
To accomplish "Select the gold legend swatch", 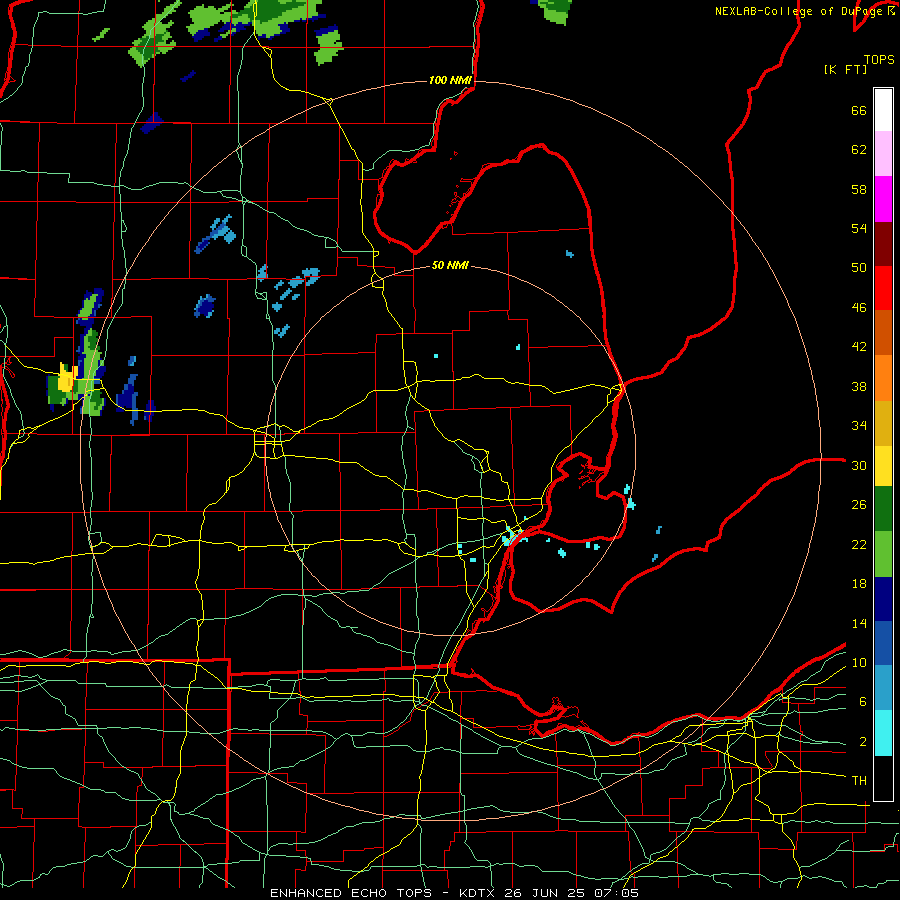I will 883,423.
